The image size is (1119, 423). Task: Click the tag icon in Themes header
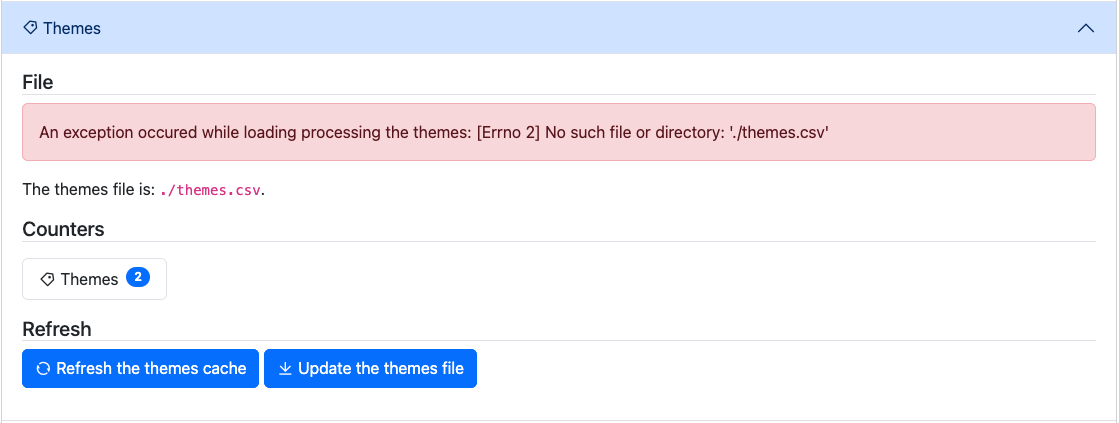click(30, 28)
